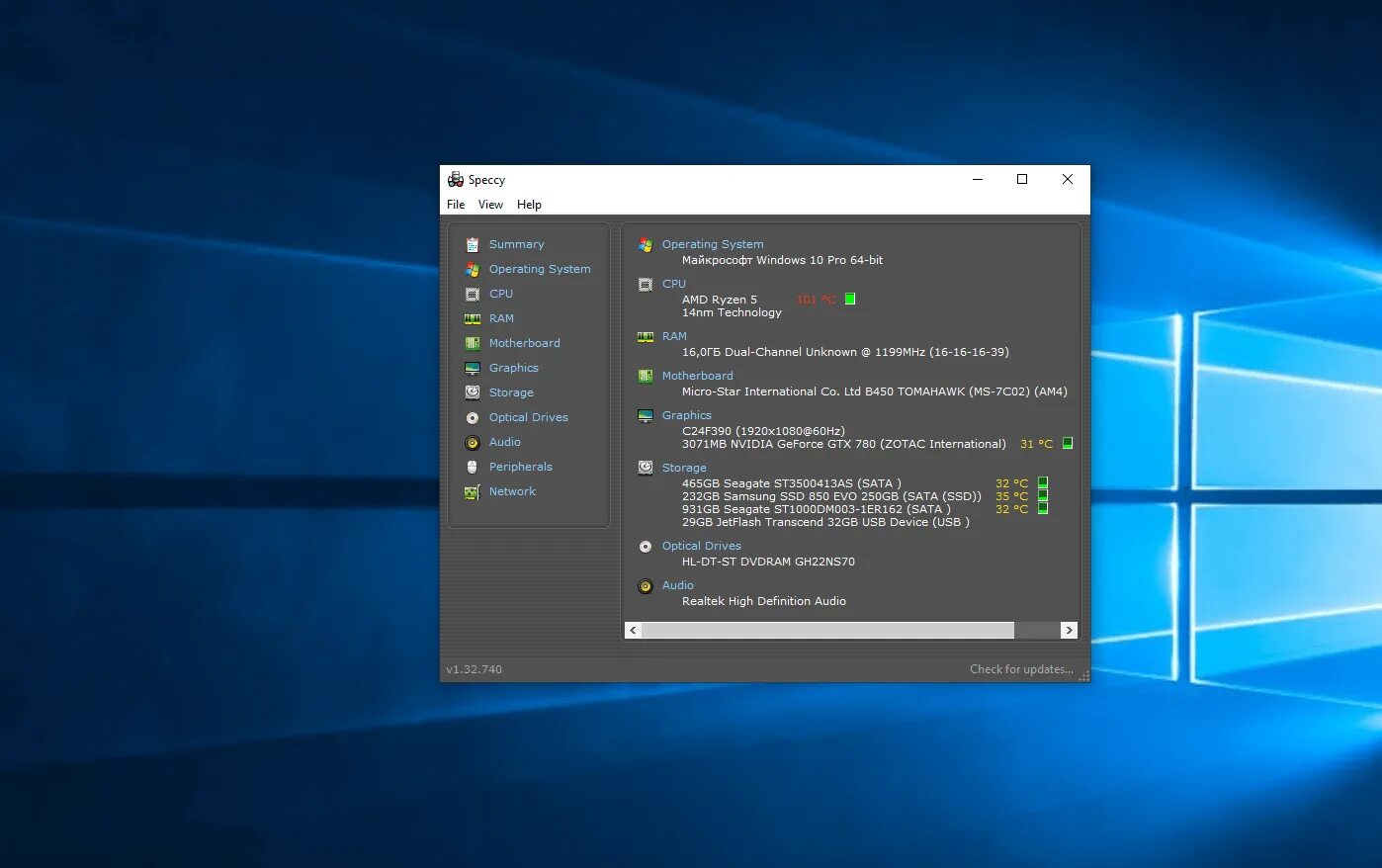Click the CPU icon in the summary panel
Image resolution: width=1382 pixels, height=868 pixels.
point(646,284)
